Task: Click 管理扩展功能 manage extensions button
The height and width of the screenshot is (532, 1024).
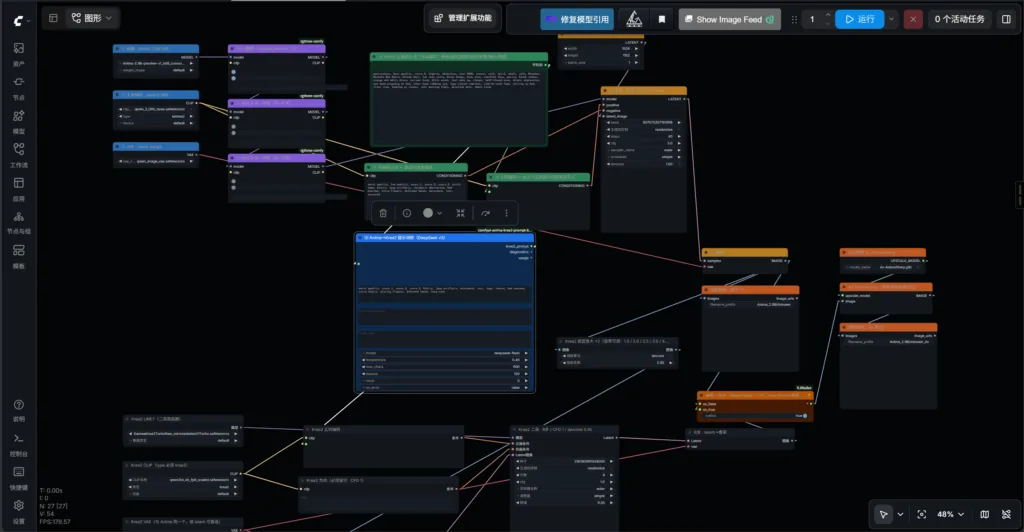Action: (463, 18)
